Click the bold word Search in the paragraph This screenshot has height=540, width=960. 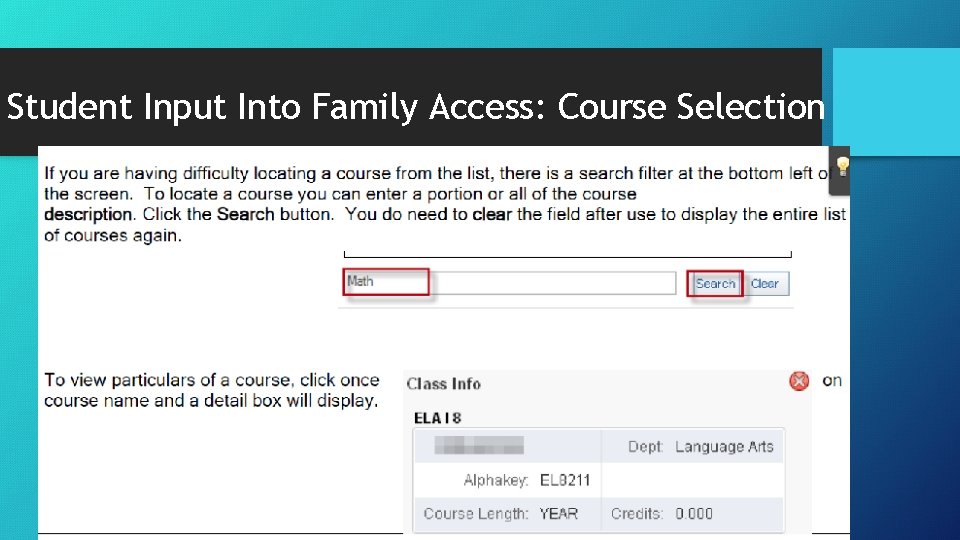point(246,214)
